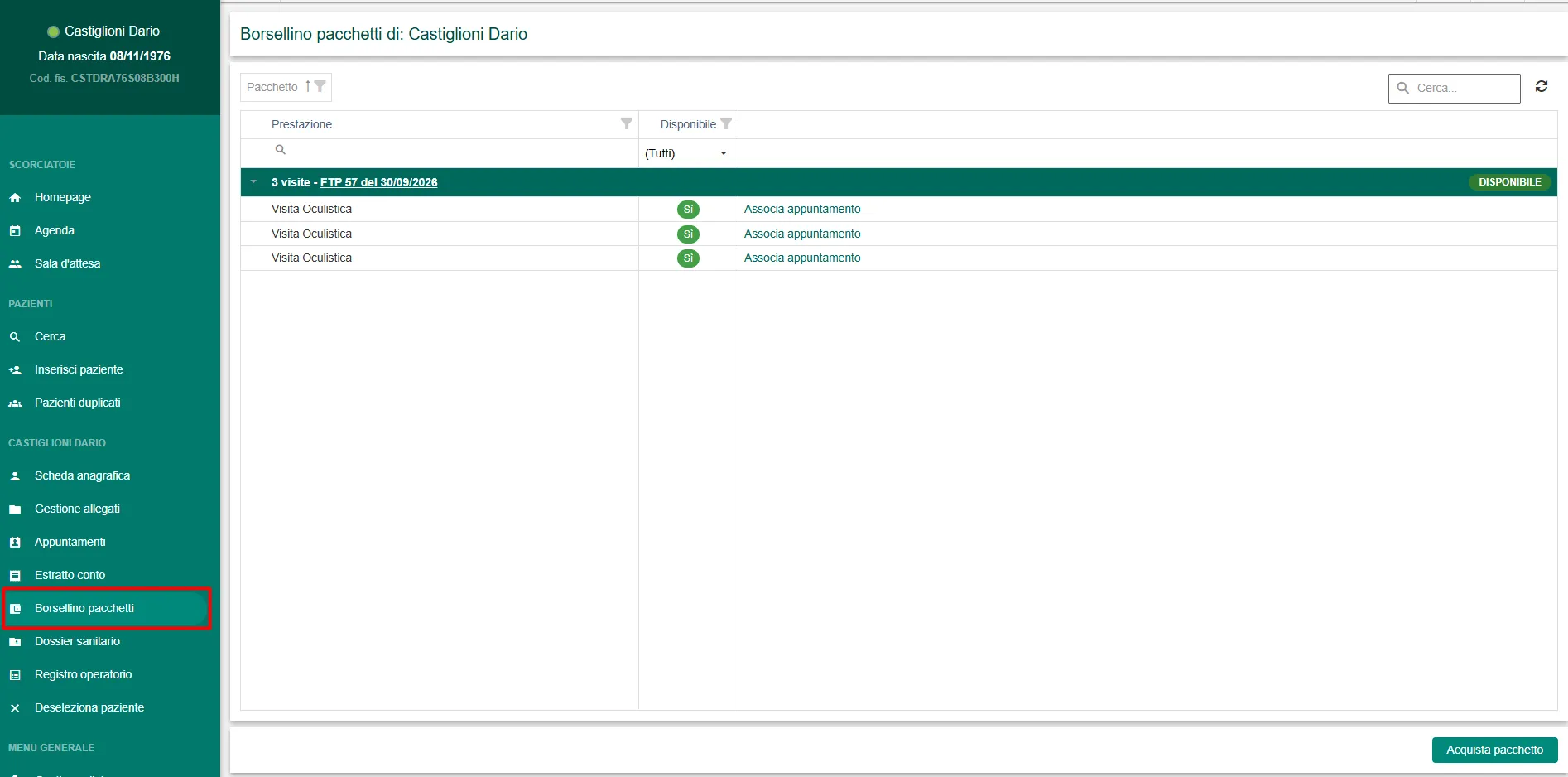Viewport: 1568px width, 777px height.
Task: Click the DISPONIBILE status badge
Action: pos(1509,182)
